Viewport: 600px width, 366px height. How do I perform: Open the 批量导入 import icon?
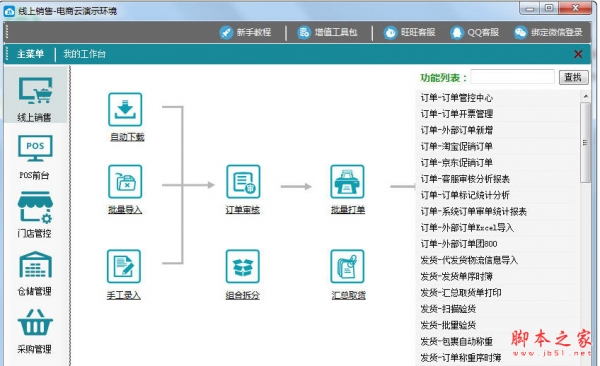(x=125, y=181)
